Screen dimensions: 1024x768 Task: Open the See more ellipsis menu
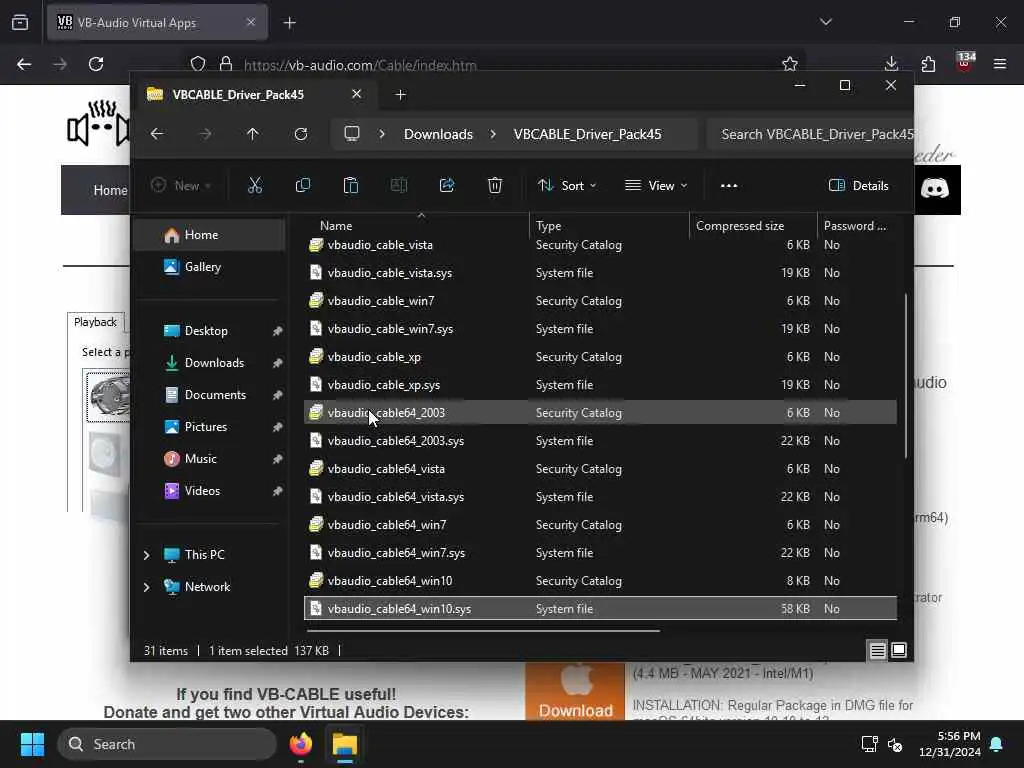(x=729, y=185)
